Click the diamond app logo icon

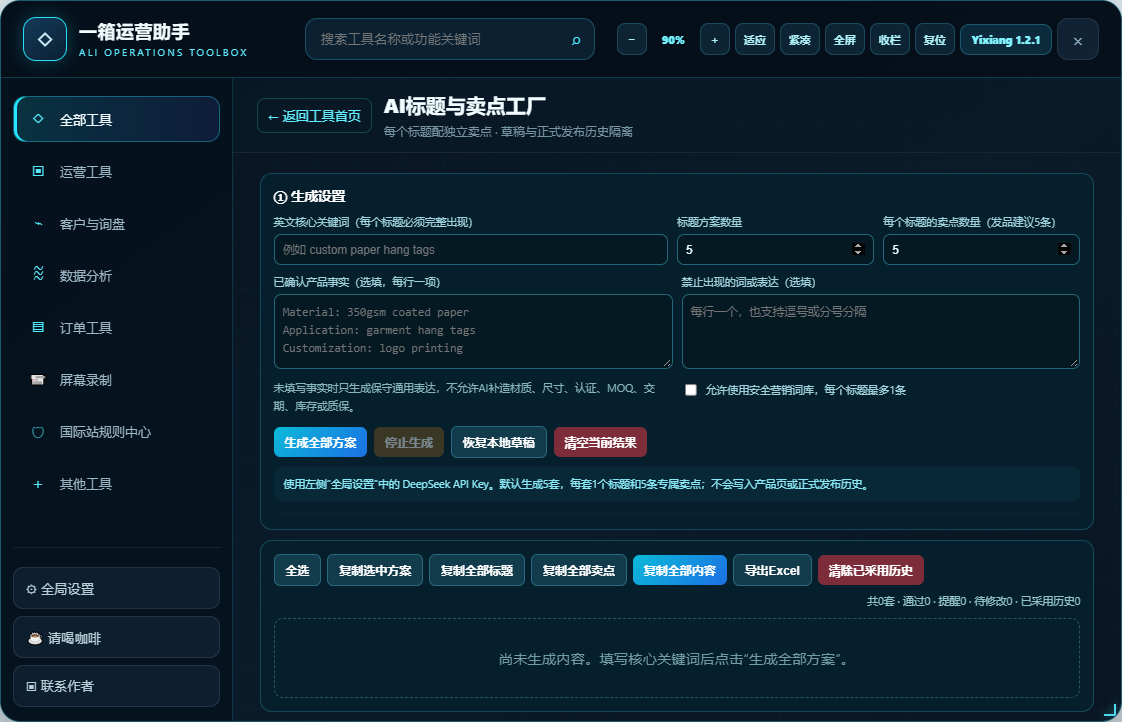coord(45,39)
